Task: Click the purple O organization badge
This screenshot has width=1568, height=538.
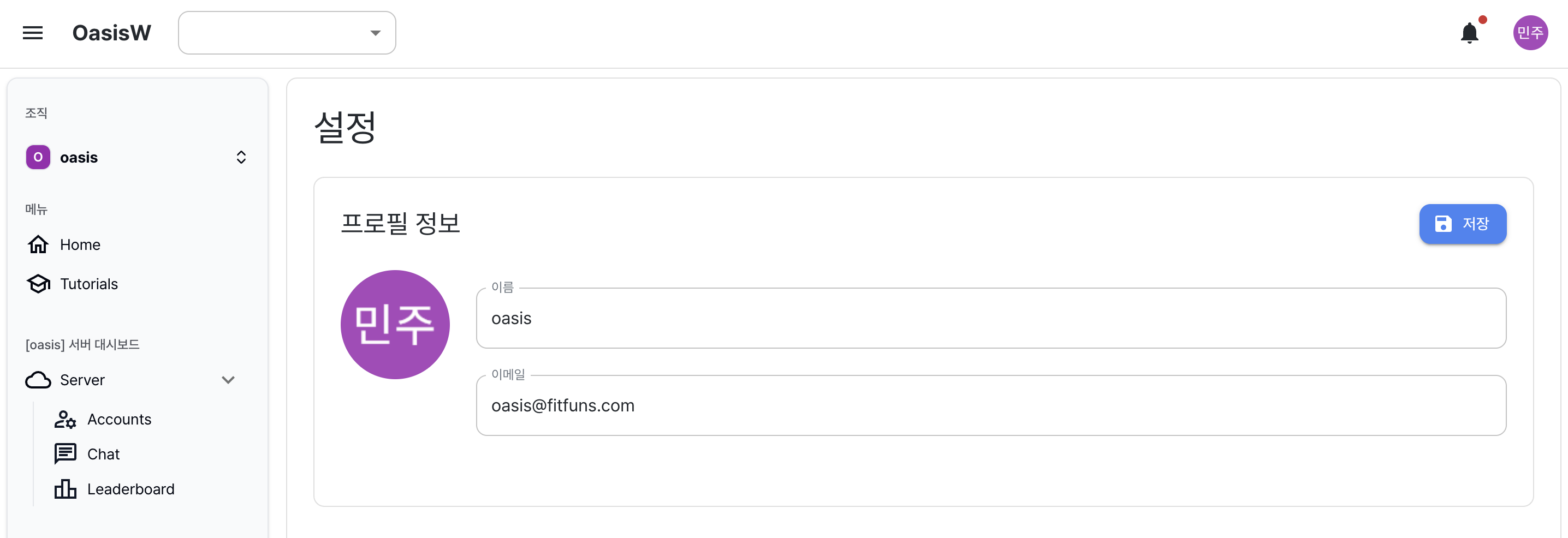Action: coord(38,158)
